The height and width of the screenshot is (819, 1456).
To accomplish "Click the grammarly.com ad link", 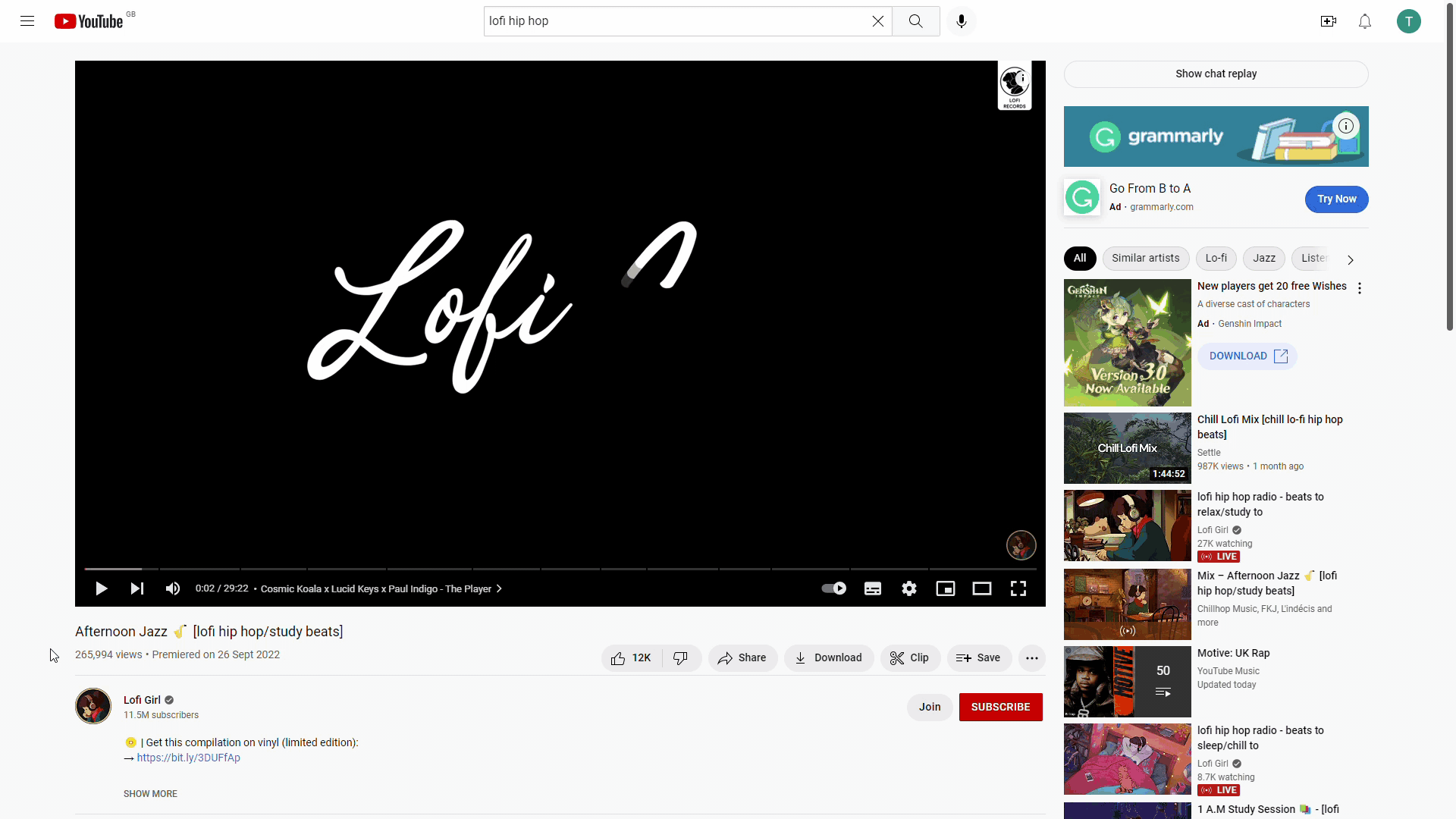I will (x=1161, y=207).
